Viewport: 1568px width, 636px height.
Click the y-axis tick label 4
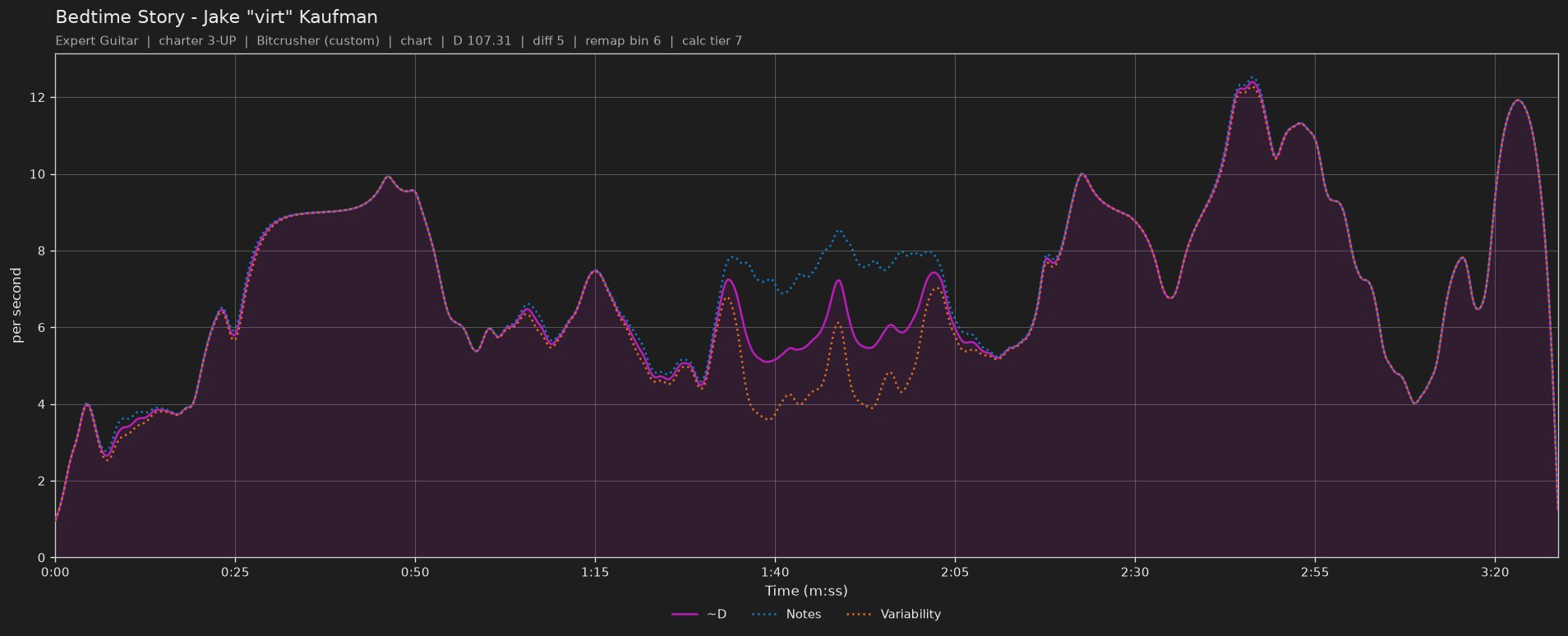coord(43,404)
